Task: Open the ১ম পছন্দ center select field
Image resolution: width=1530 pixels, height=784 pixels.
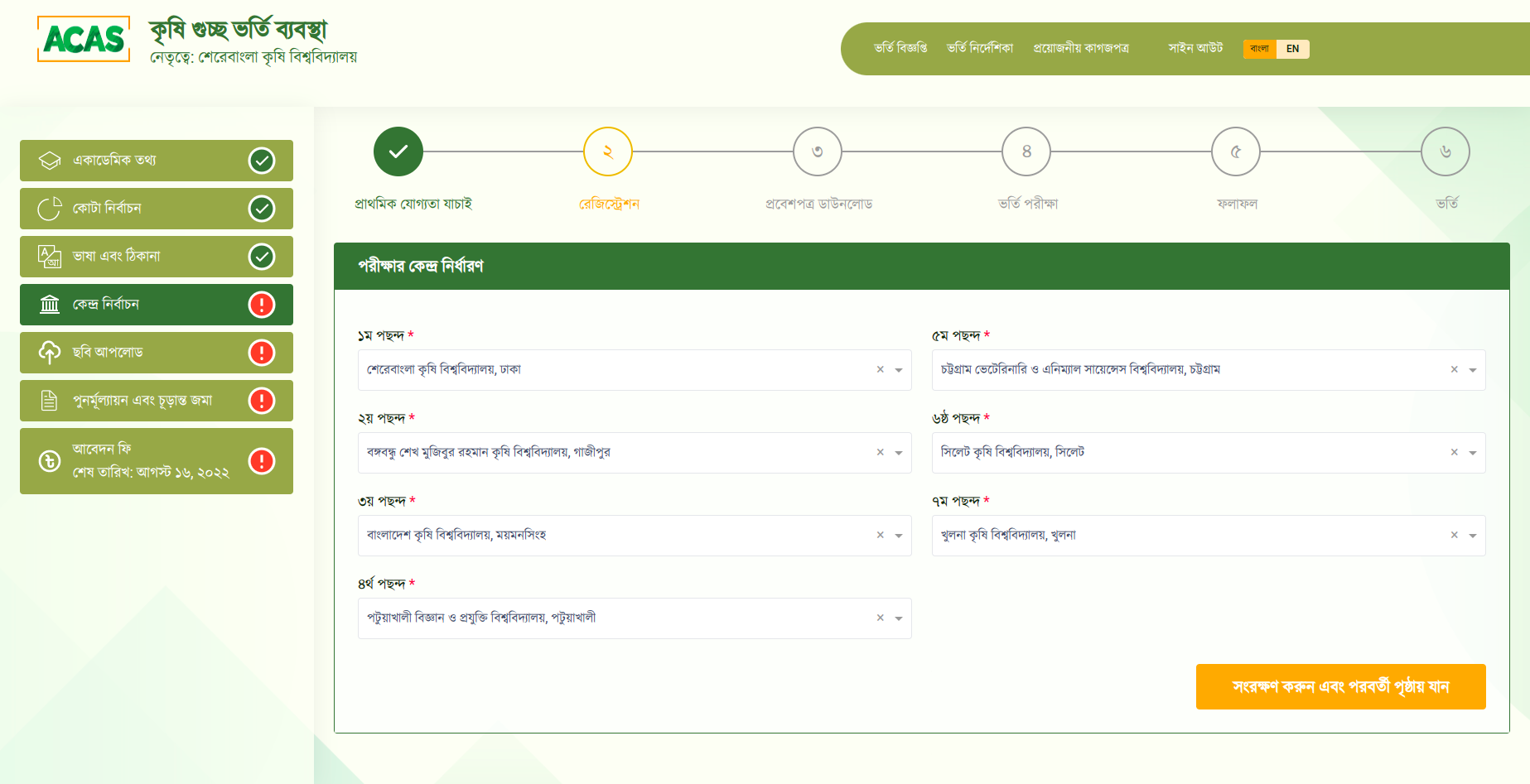Action: click(x=635, y=370)
